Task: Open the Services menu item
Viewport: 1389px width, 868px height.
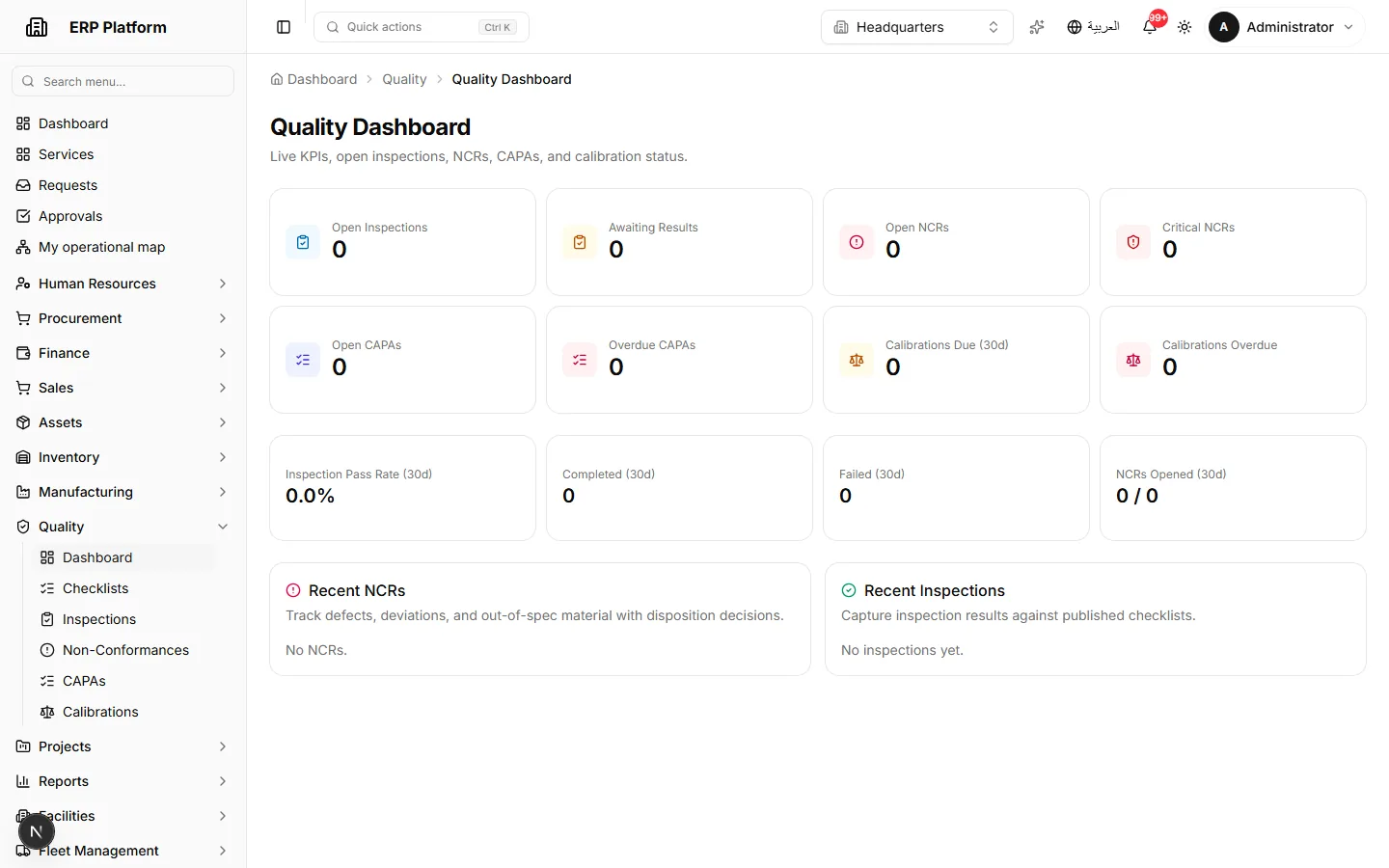Action: [x=123, y=154]
